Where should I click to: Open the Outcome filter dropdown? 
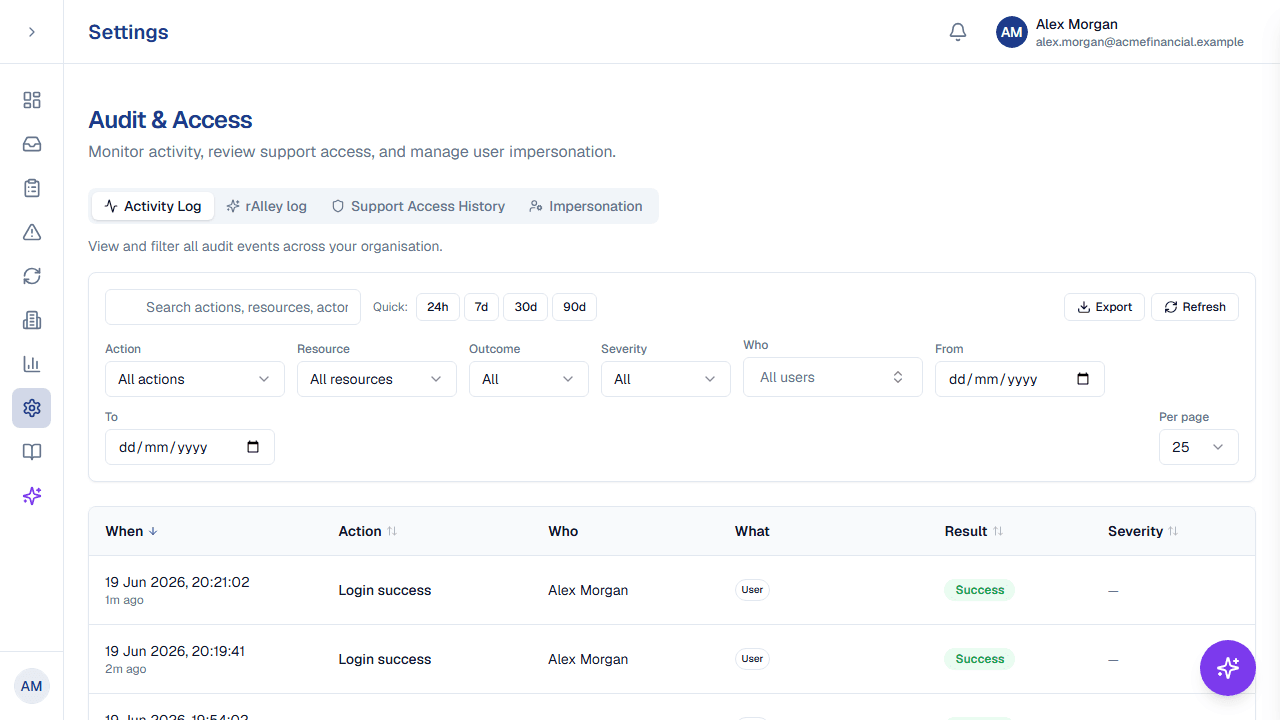pyautogui.click(x=529, y=379)
